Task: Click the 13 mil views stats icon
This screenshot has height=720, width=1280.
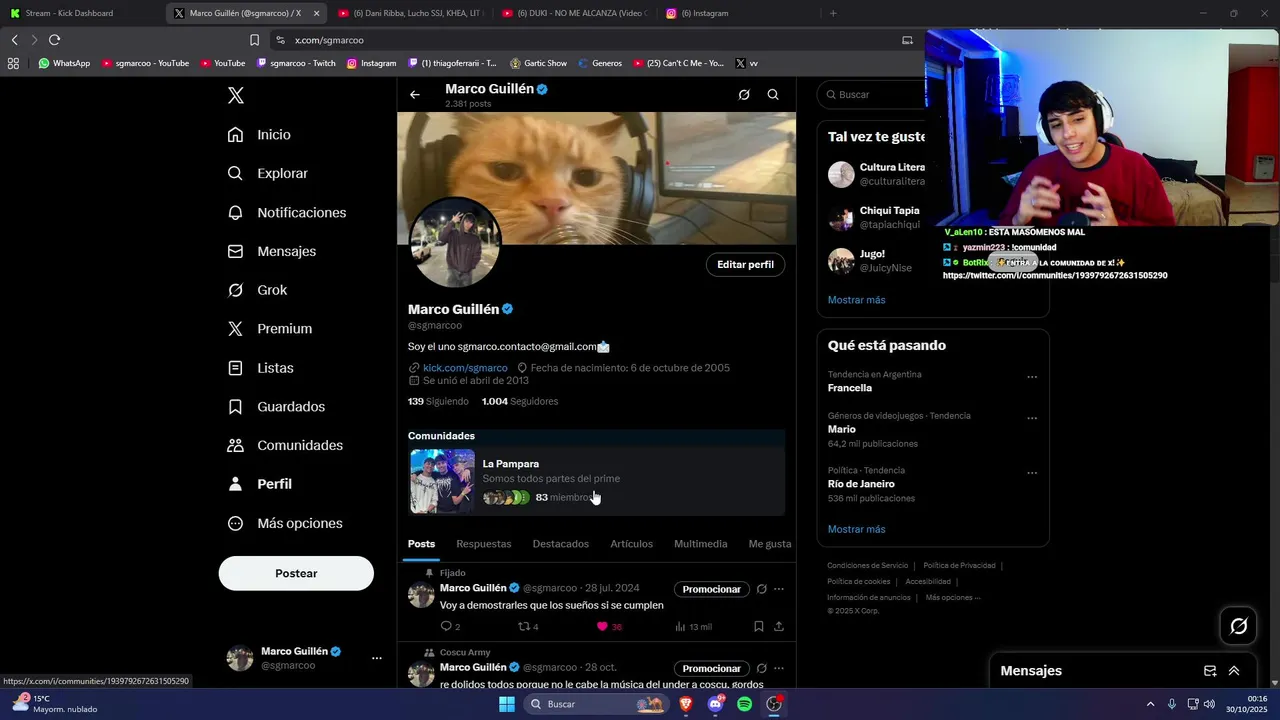Action: pos(680,627)
